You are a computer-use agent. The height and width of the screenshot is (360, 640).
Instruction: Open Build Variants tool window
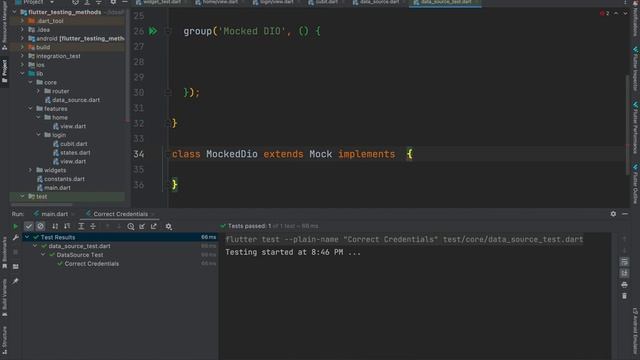(x=4, y=298)
